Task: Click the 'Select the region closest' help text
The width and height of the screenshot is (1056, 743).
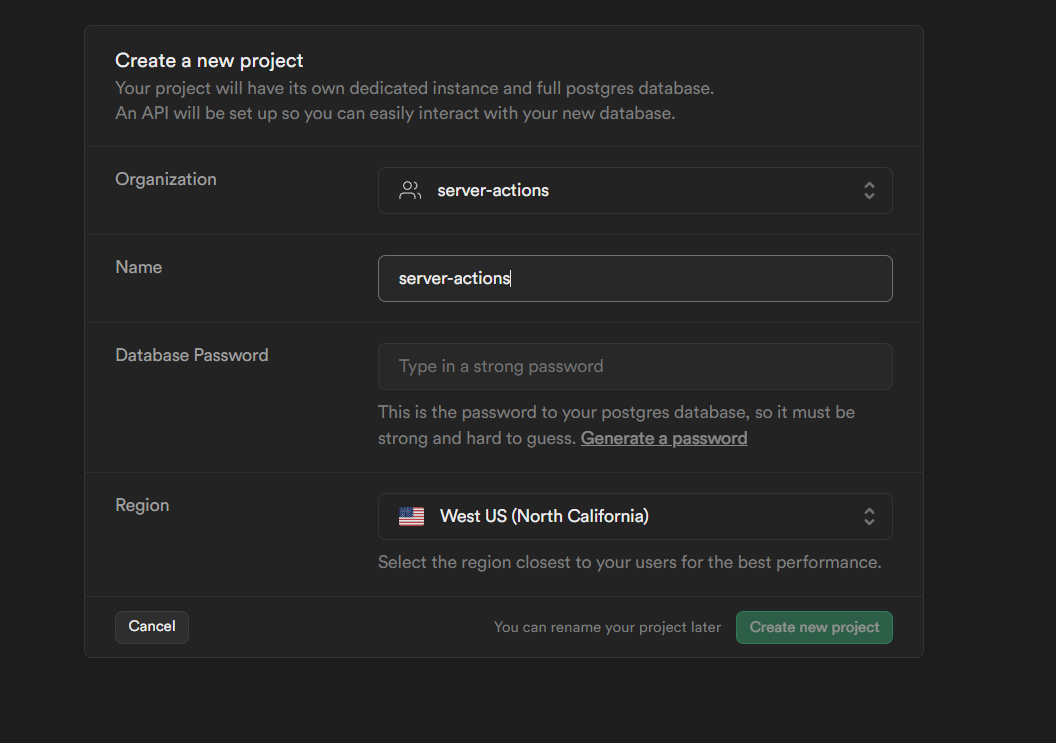Action: (x=630, y=562)
